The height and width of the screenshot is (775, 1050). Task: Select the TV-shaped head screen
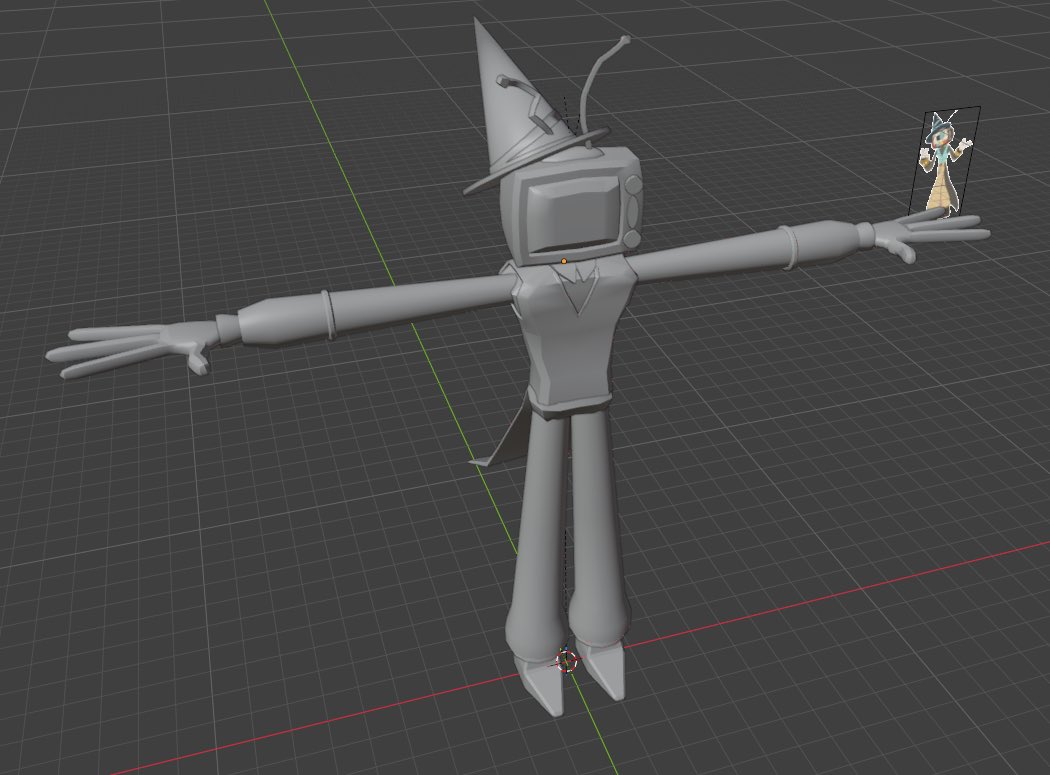[573, 214]
